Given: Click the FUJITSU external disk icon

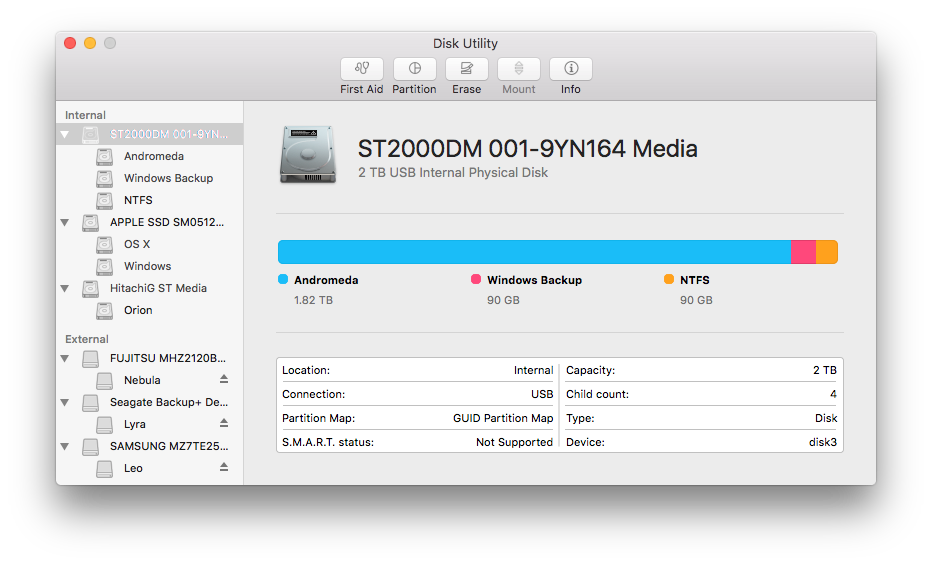Looking at the screenshot, I should coord(90,358).
